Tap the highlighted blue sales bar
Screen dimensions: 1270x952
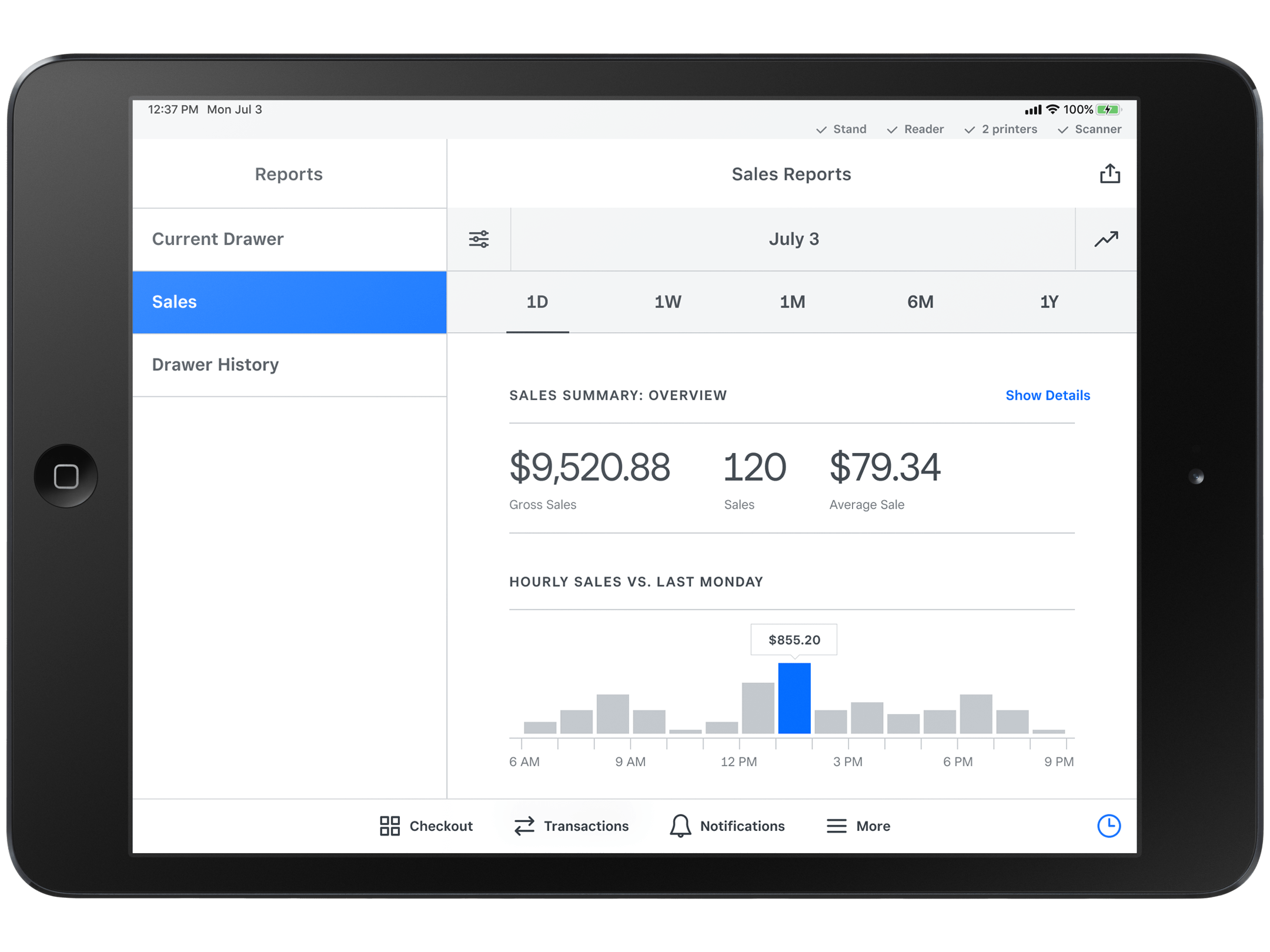[794, 698]
